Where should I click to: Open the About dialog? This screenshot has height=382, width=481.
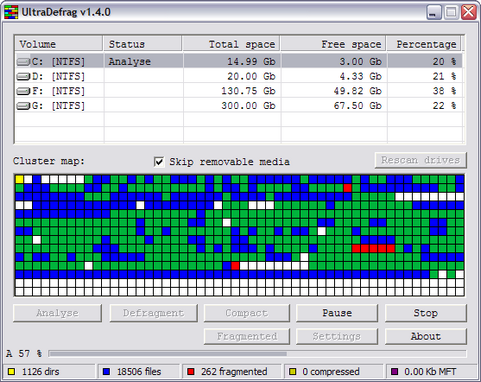click(x=426, y=336)
